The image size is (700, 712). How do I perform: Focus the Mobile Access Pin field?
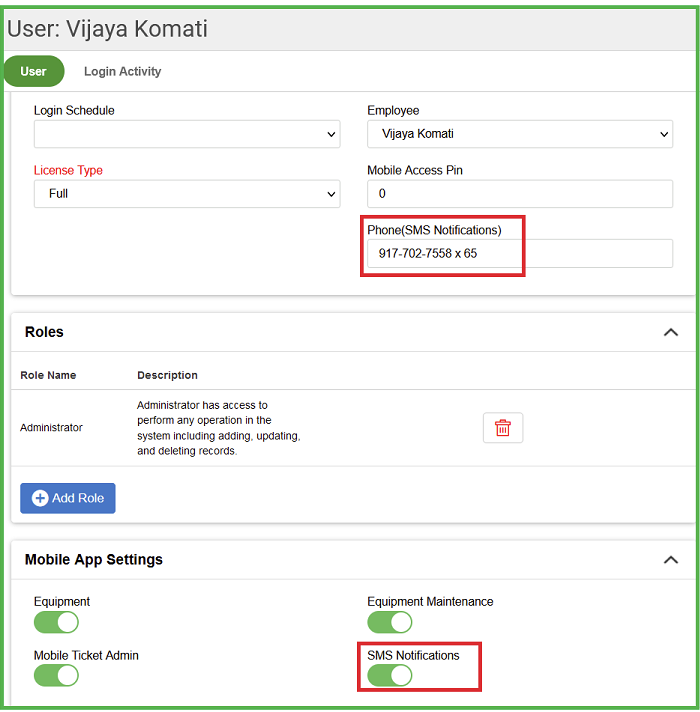pos(520,194)
